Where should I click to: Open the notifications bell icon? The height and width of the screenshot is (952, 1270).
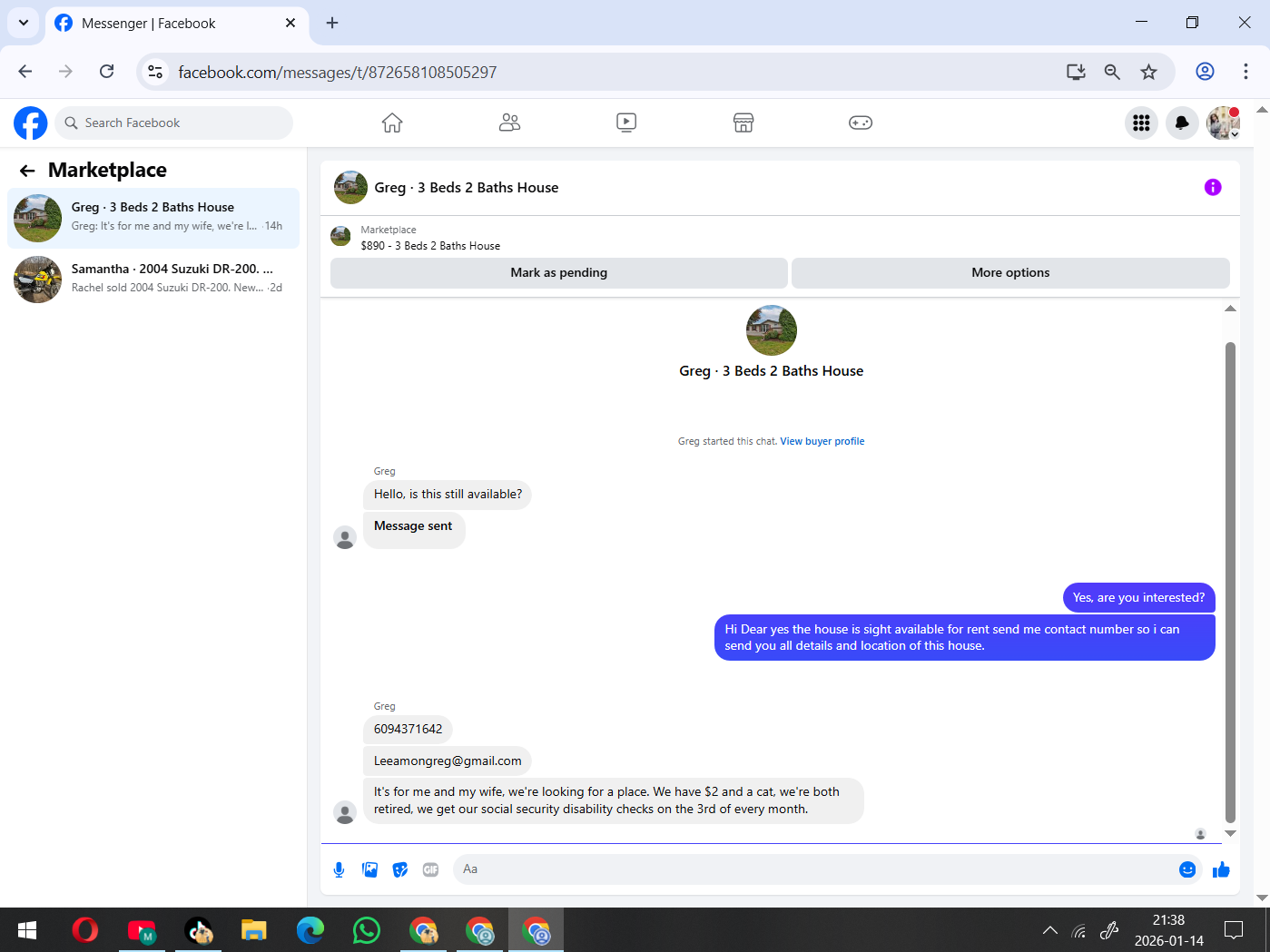pyautogui.click(x=1182, y=123)
